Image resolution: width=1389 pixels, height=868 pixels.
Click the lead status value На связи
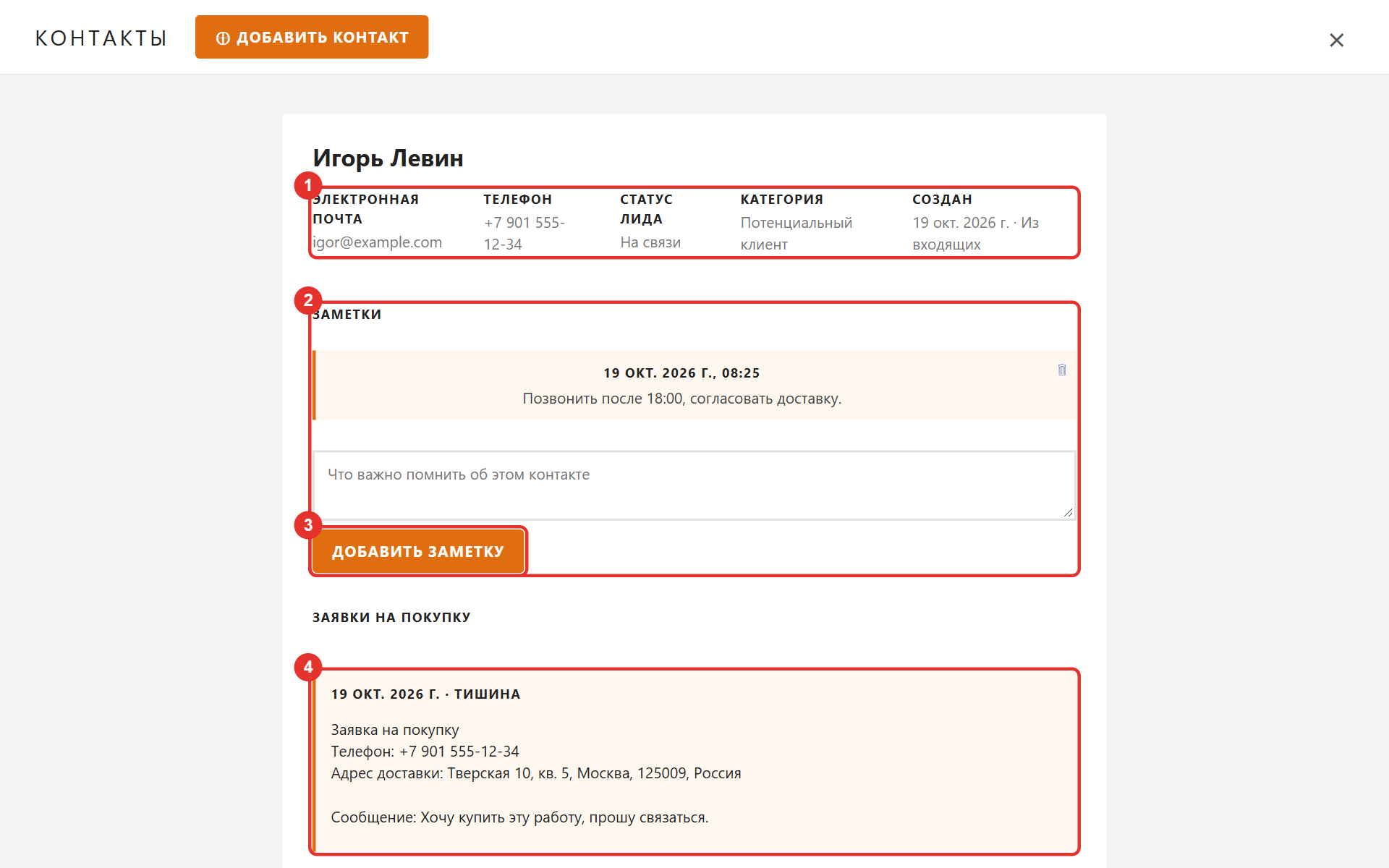(650, 242)
